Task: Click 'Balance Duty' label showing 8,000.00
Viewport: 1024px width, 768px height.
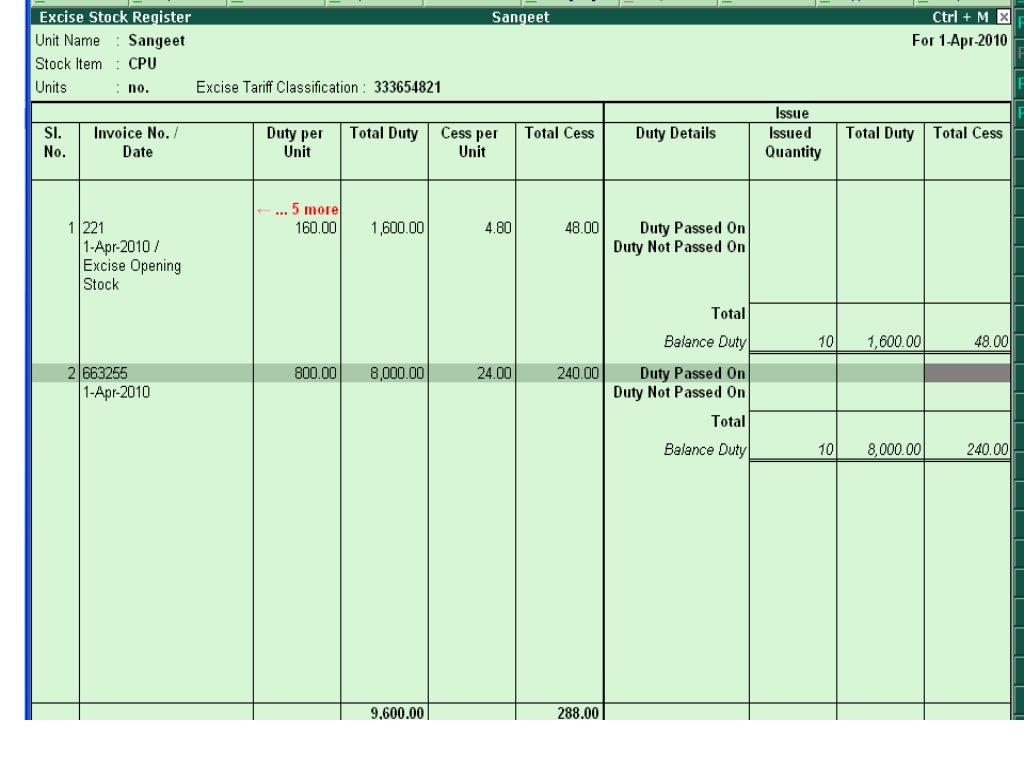Action: [705, 450]
